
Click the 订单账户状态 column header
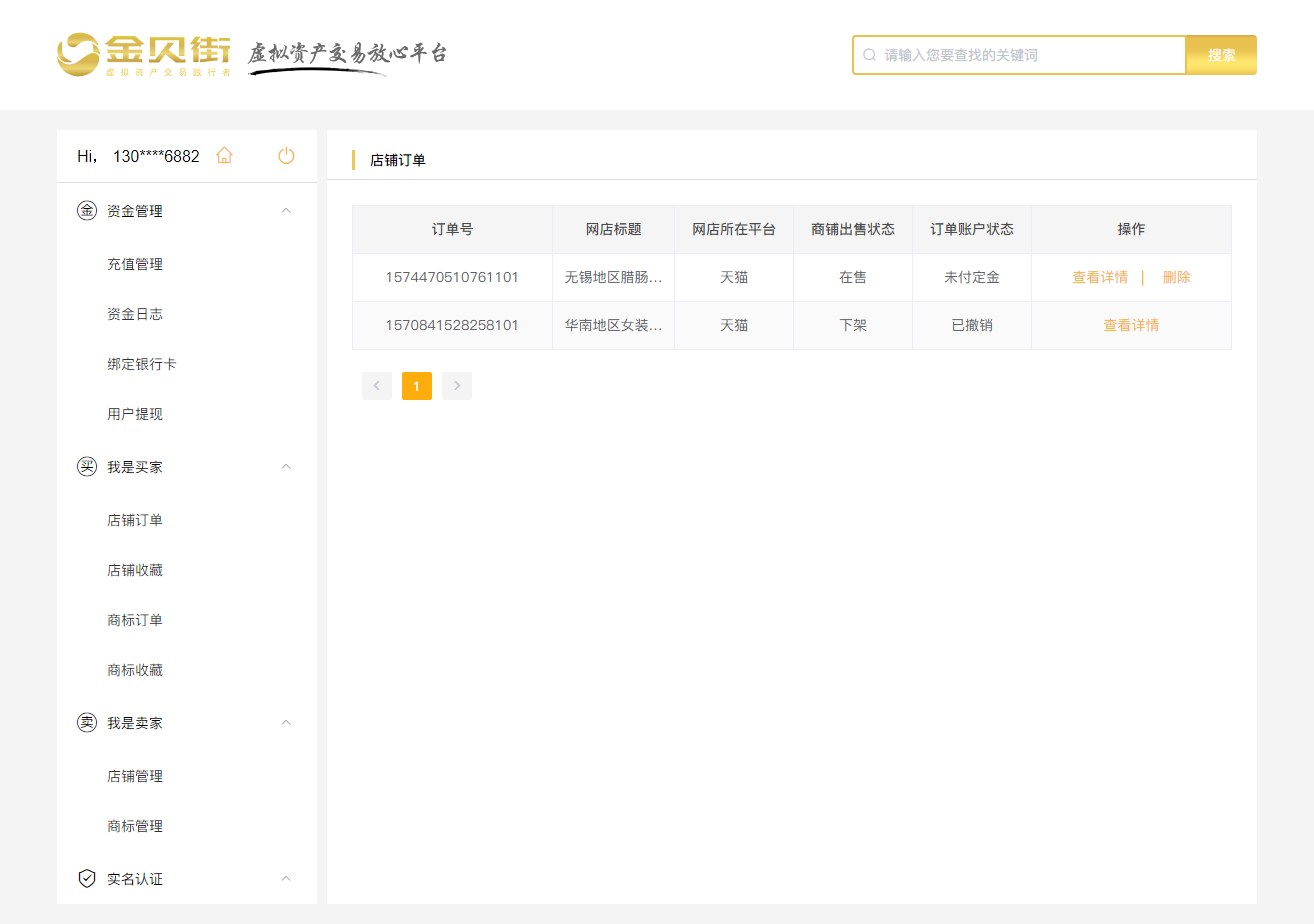click(972, 229)
